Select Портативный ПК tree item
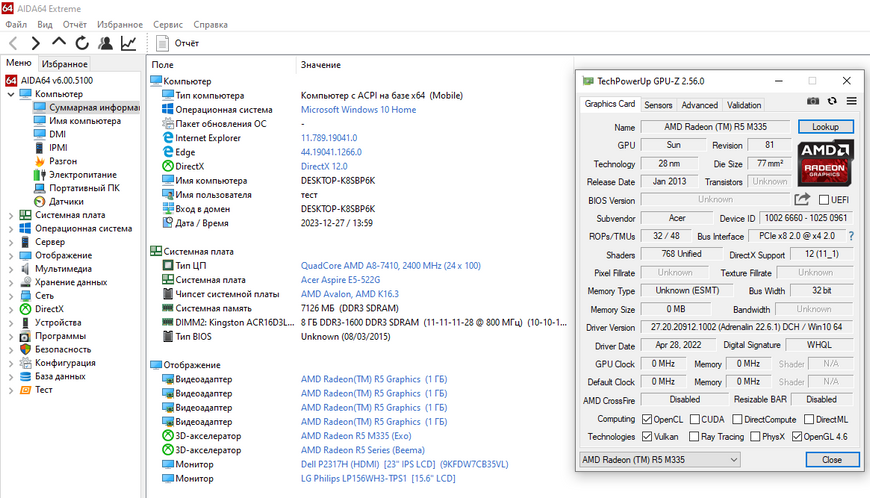Viewport: 870px width, 498px height. [77, 188]
